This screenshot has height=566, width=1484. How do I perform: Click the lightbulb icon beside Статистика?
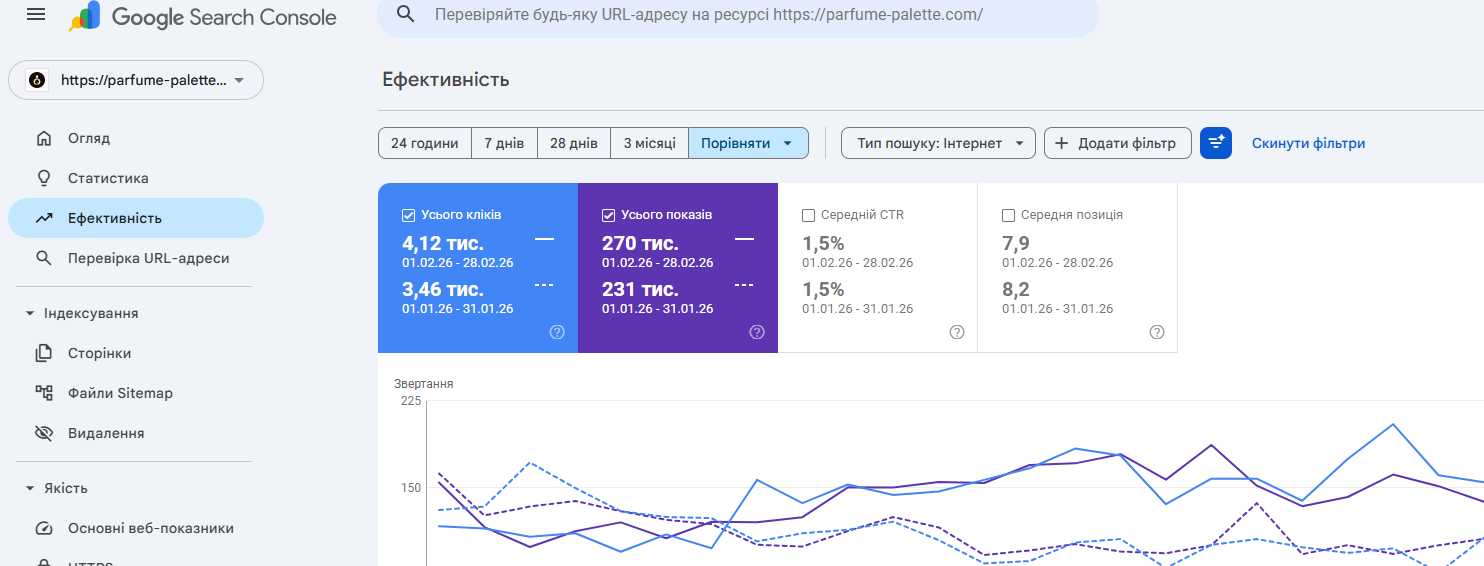pos(43,178)
